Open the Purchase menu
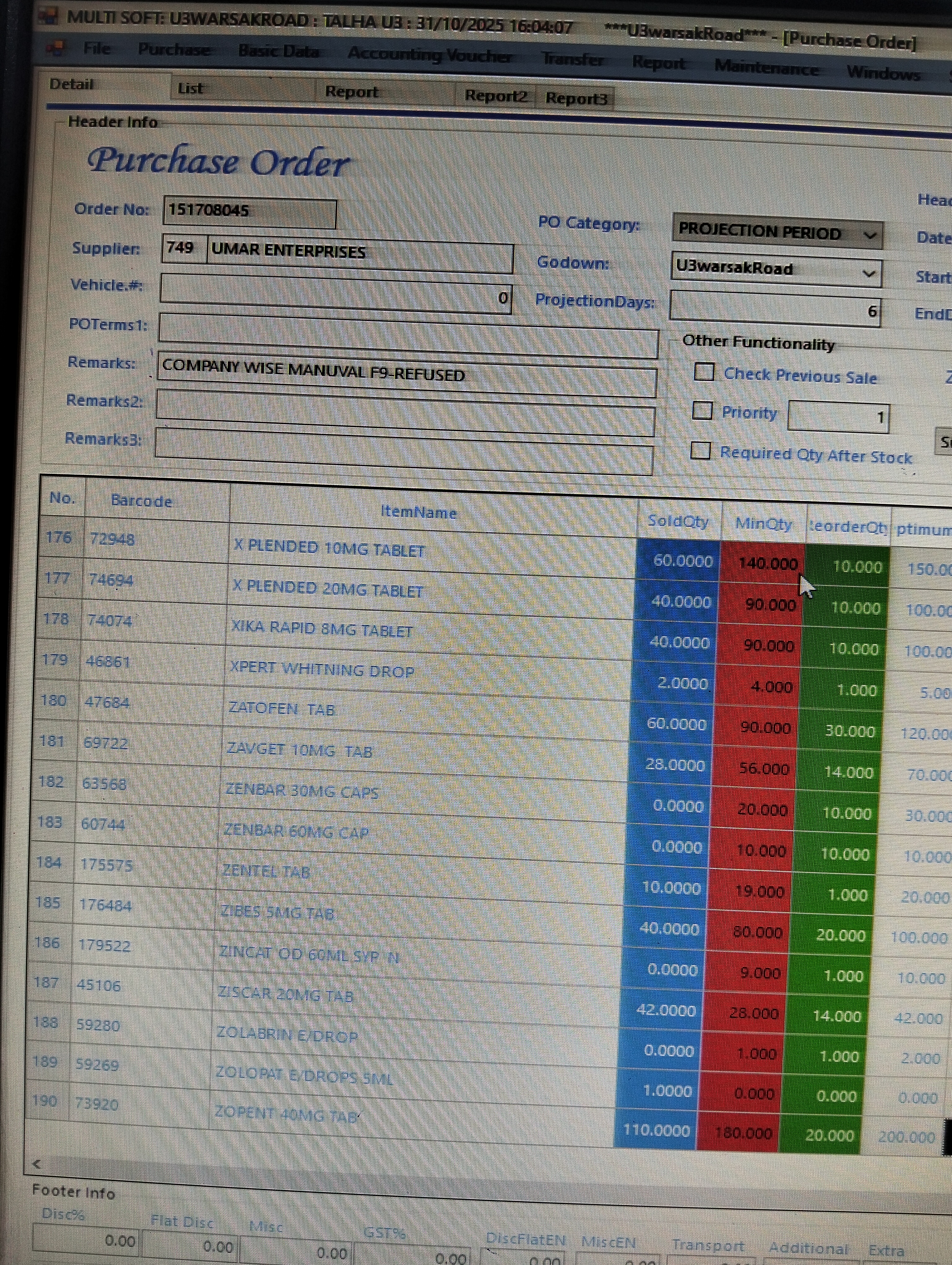The width and height of the screenshot is (952, 1265). point(174,50)
